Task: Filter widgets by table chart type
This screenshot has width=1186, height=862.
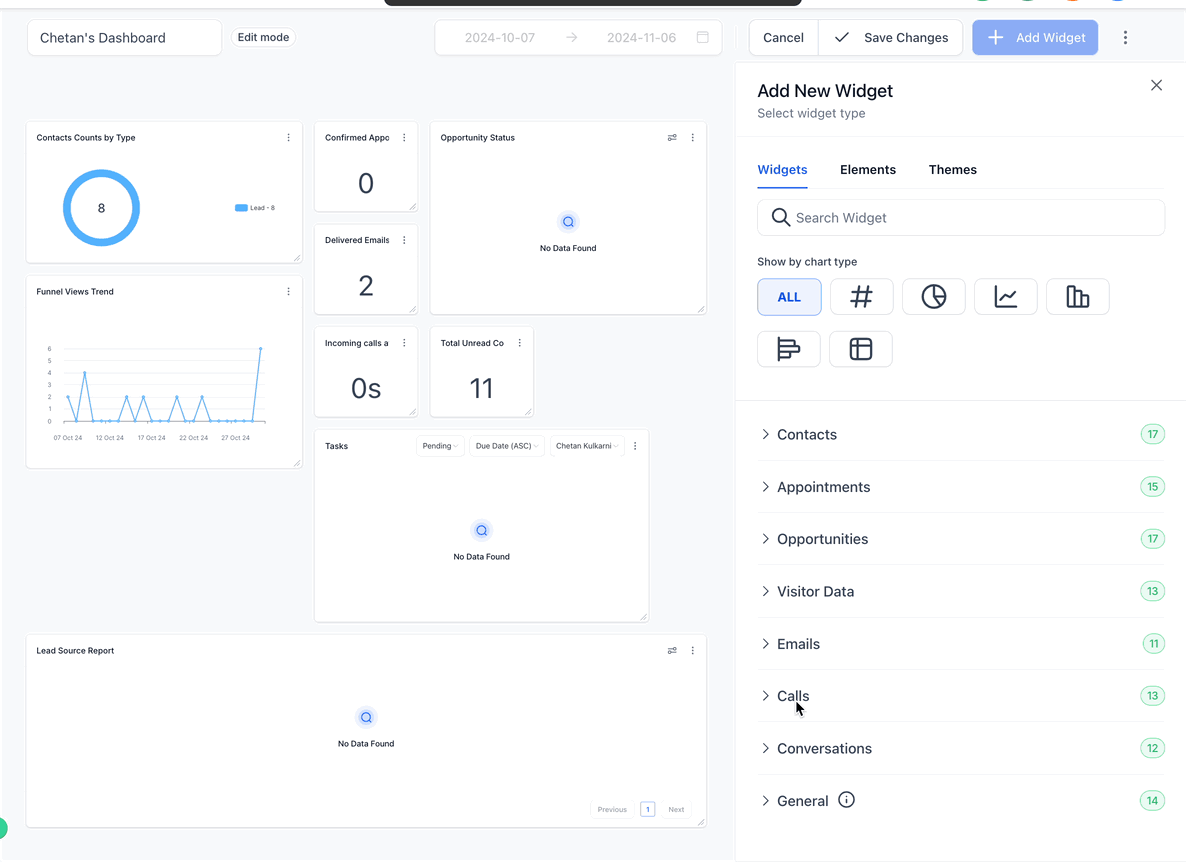Action: (x=861, y=349)
